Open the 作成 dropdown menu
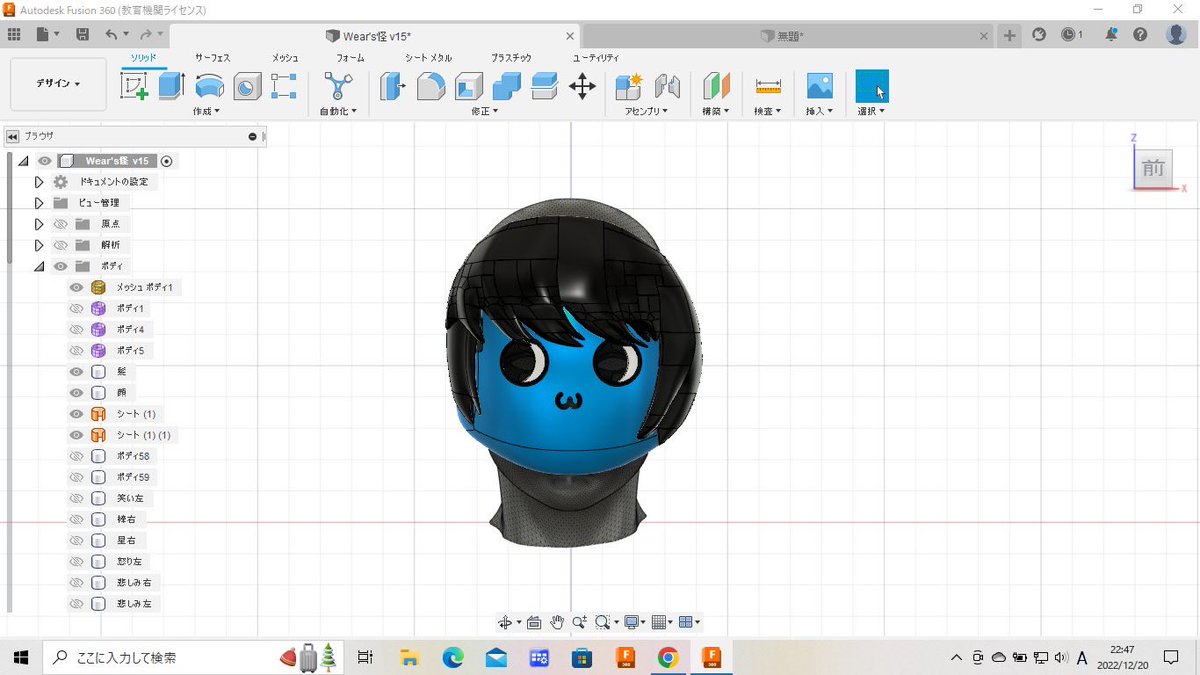 pyautogui.click(x=206, y=111)
